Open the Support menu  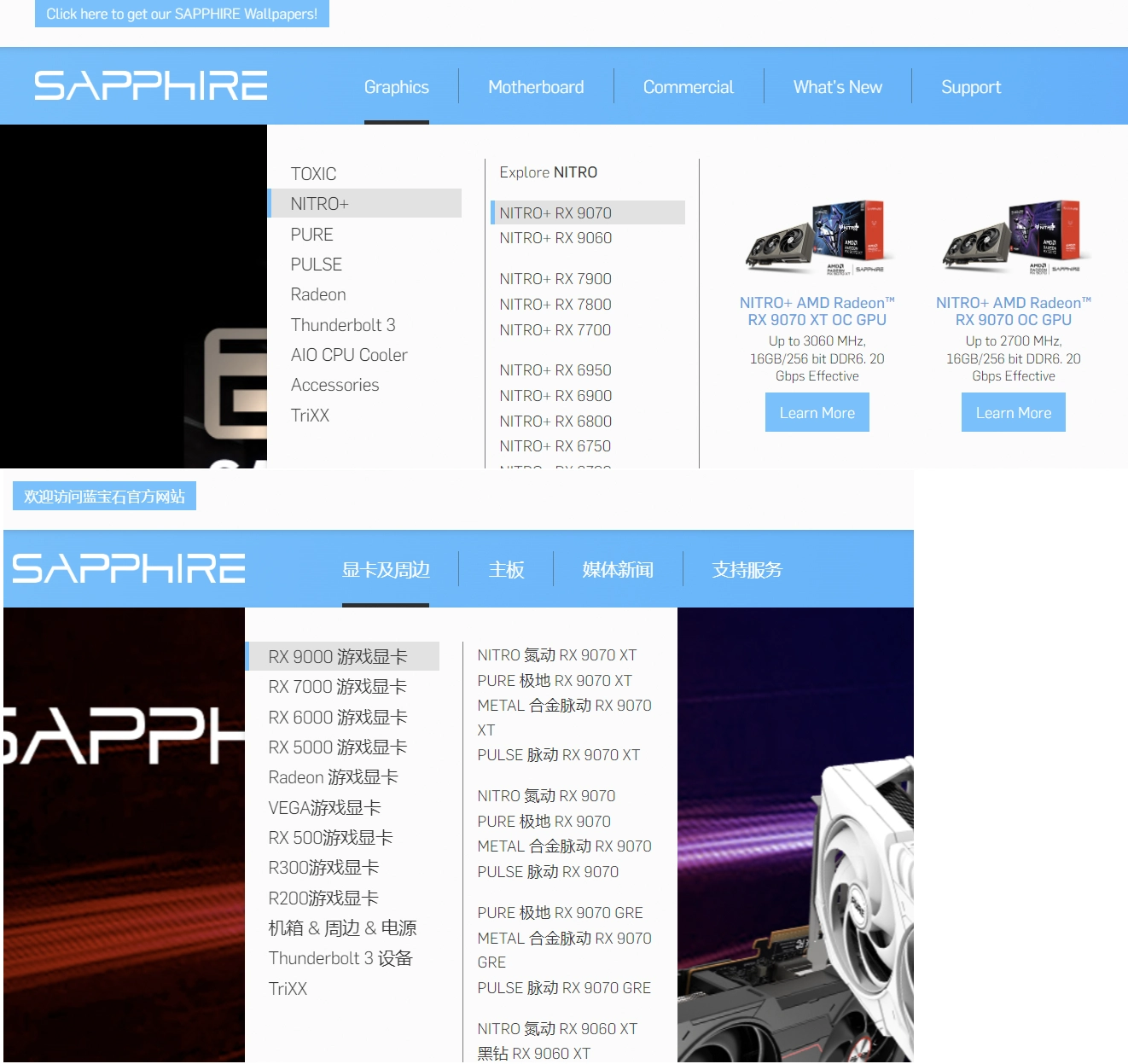tap(971, 87)
